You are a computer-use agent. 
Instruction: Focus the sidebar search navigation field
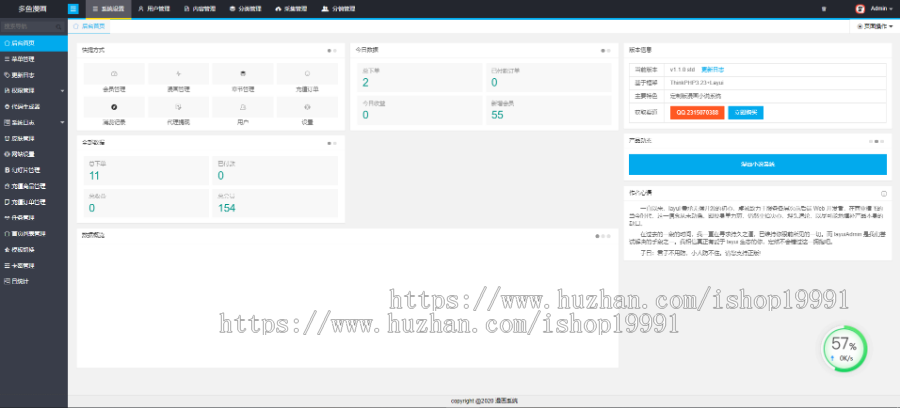(29, 26)
